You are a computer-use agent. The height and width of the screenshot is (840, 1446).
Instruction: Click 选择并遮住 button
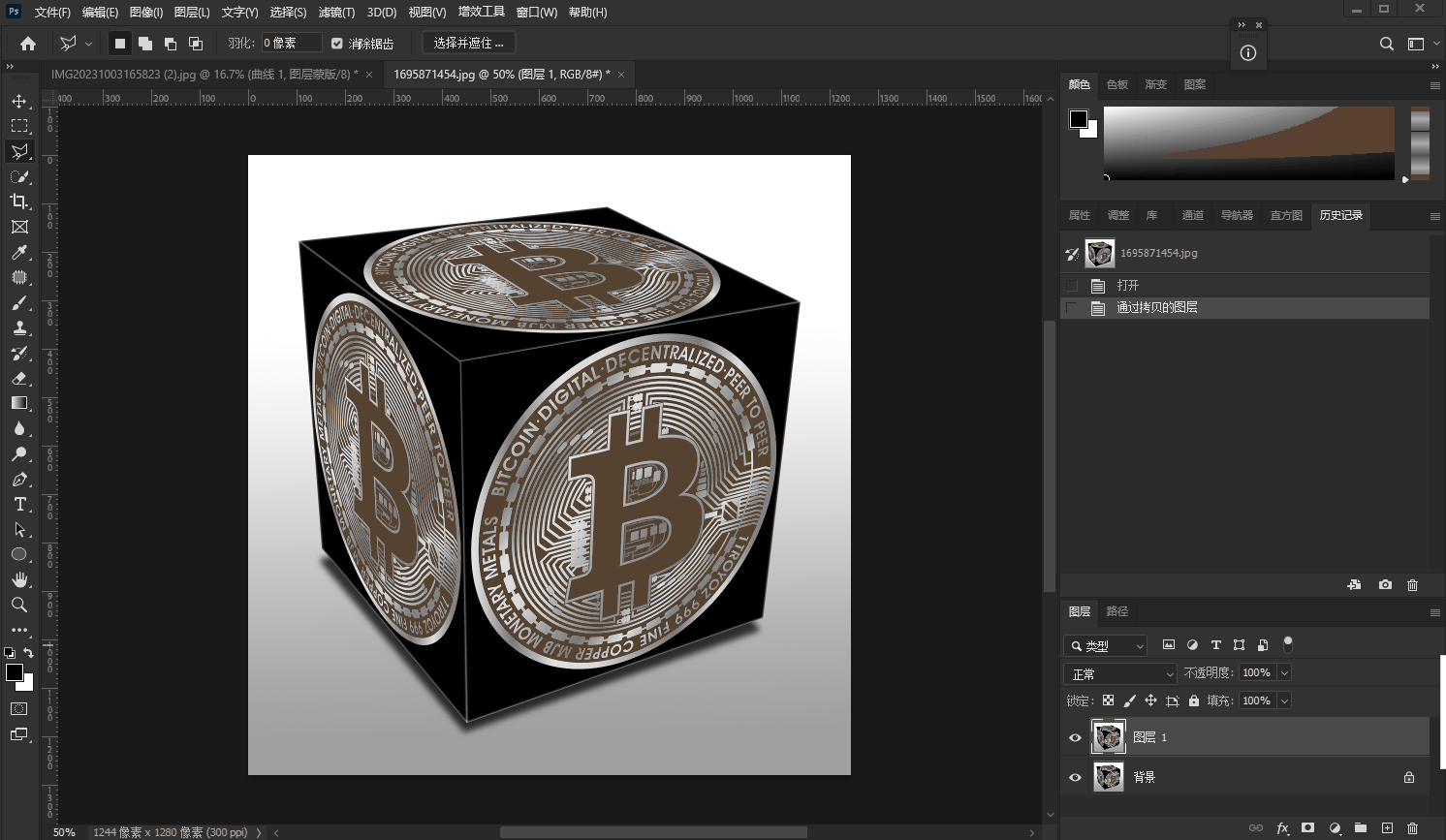[x=469, y=43]
